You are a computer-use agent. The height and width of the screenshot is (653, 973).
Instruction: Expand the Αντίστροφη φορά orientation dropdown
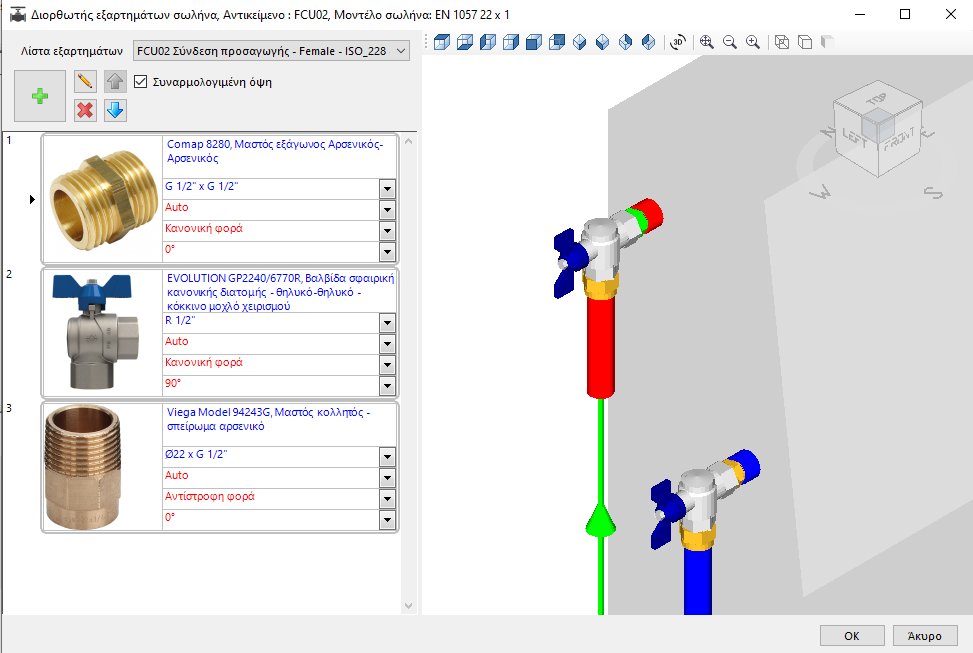point(389,497)
